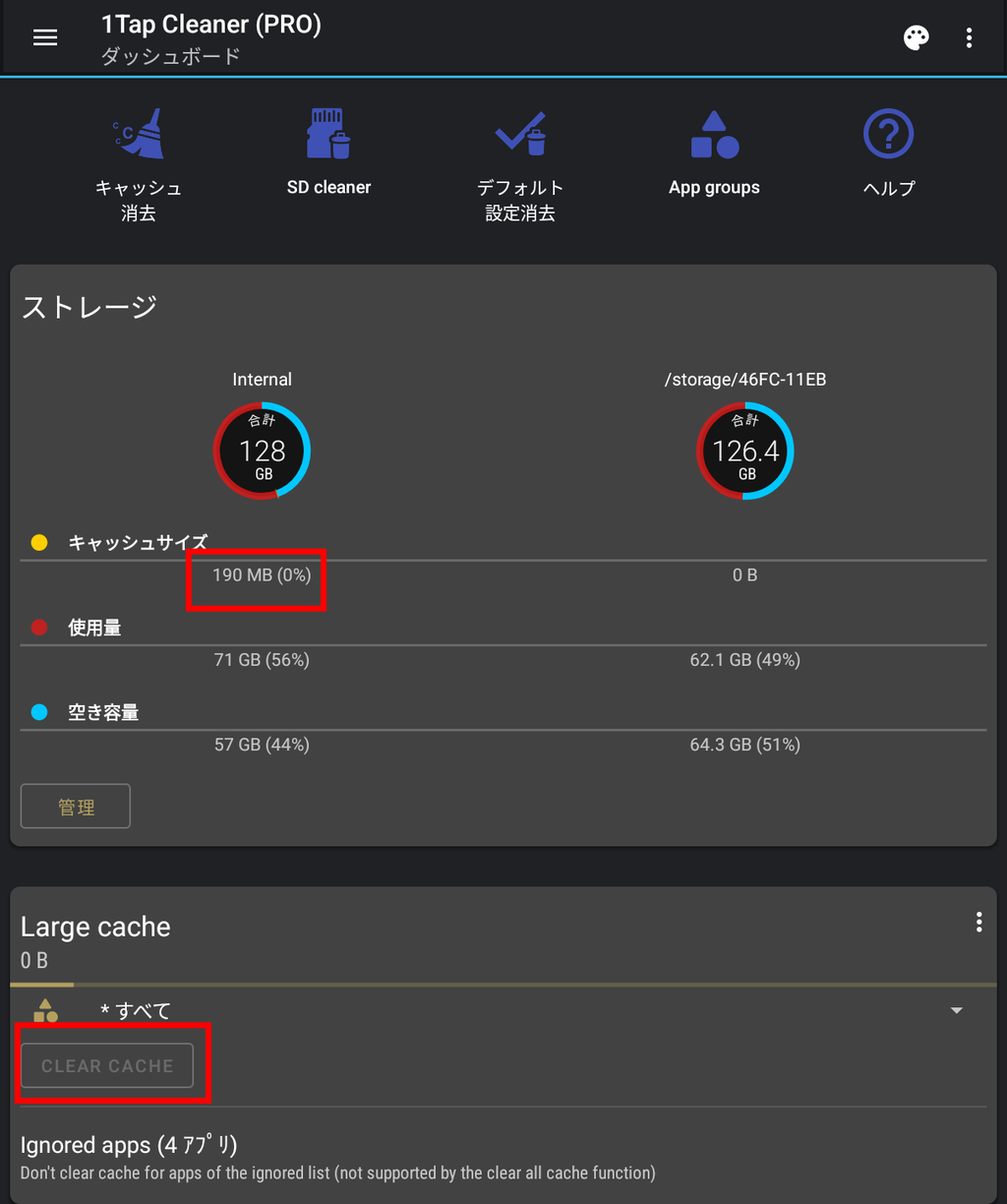Open the hamburger navigation menu

pyautogui.click(x=45, y=37)
